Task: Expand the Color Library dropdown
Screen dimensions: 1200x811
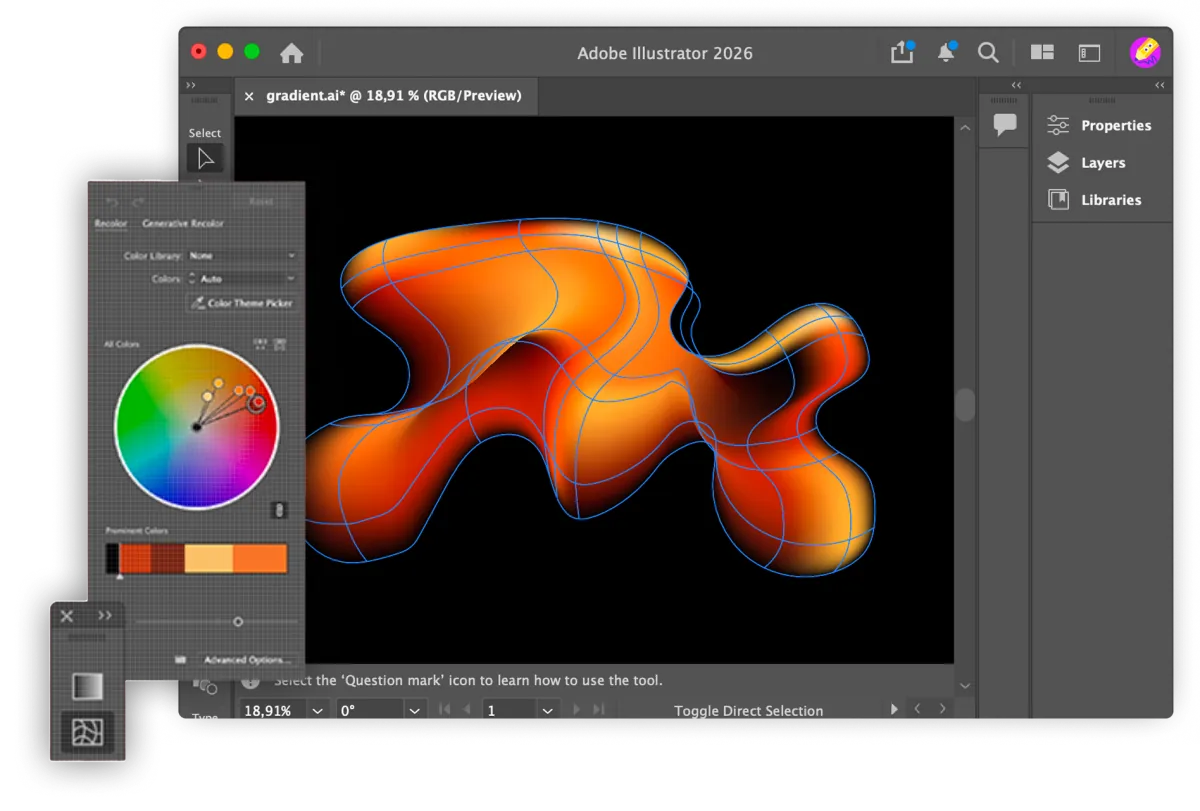Action: click(x=243, y=256)
